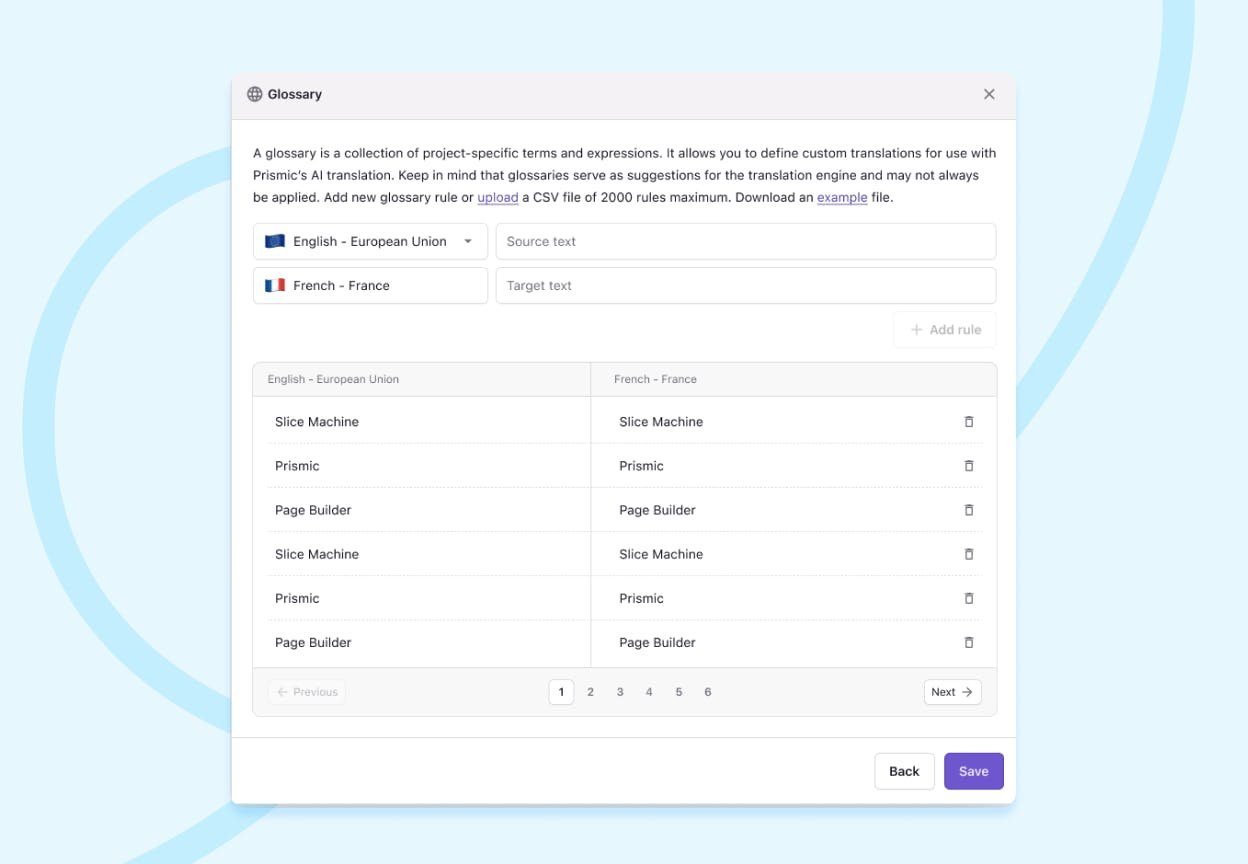
Task: Go to page 2 of glossary rules
Action: tap(590, 692)
